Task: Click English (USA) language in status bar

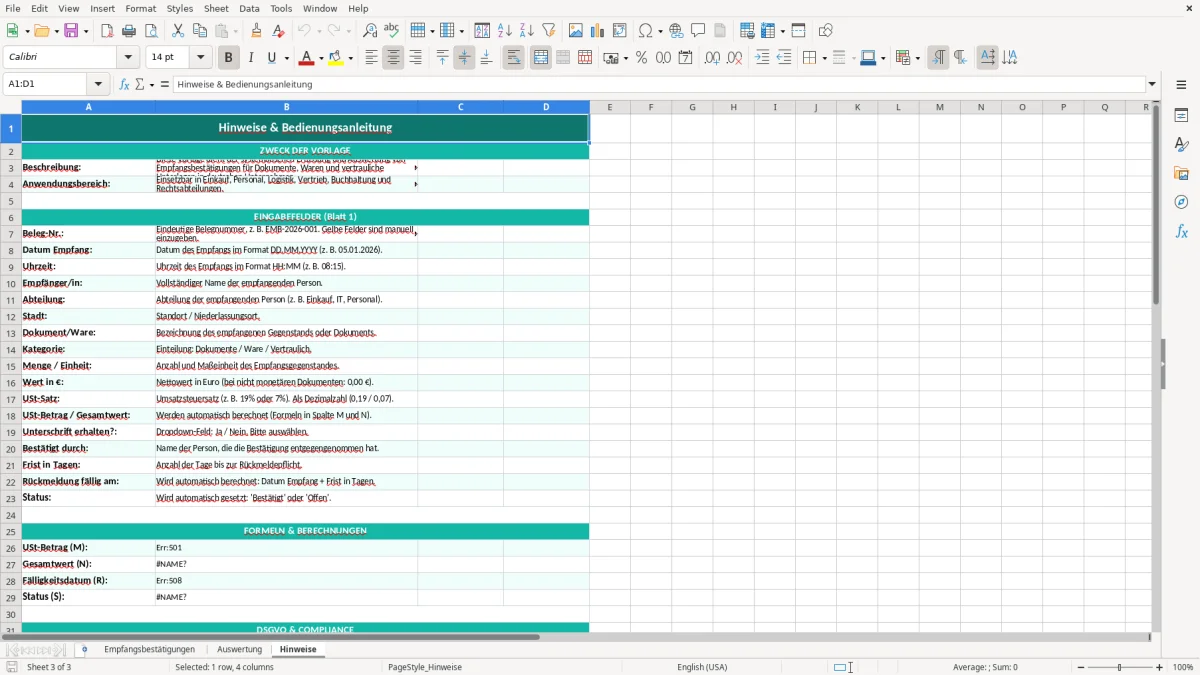Action: pos(702,667)
